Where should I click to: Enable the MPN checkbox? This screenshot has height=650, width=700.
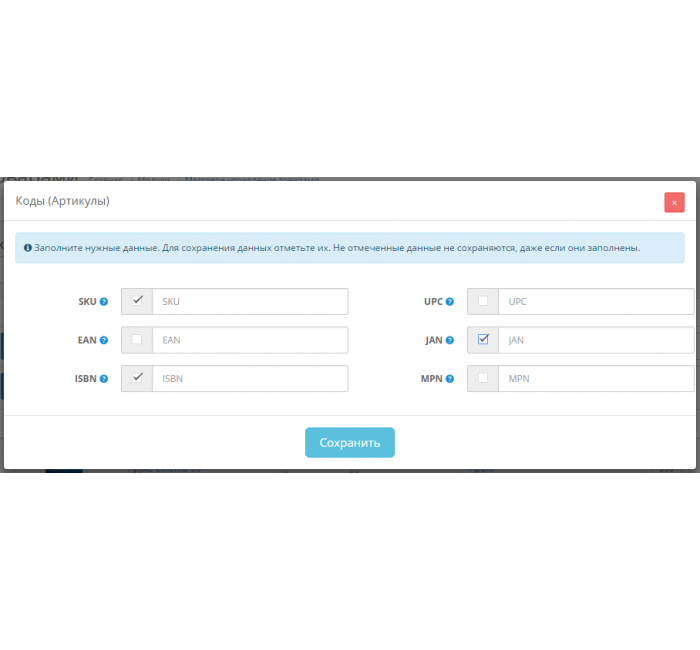click(483, 378)
